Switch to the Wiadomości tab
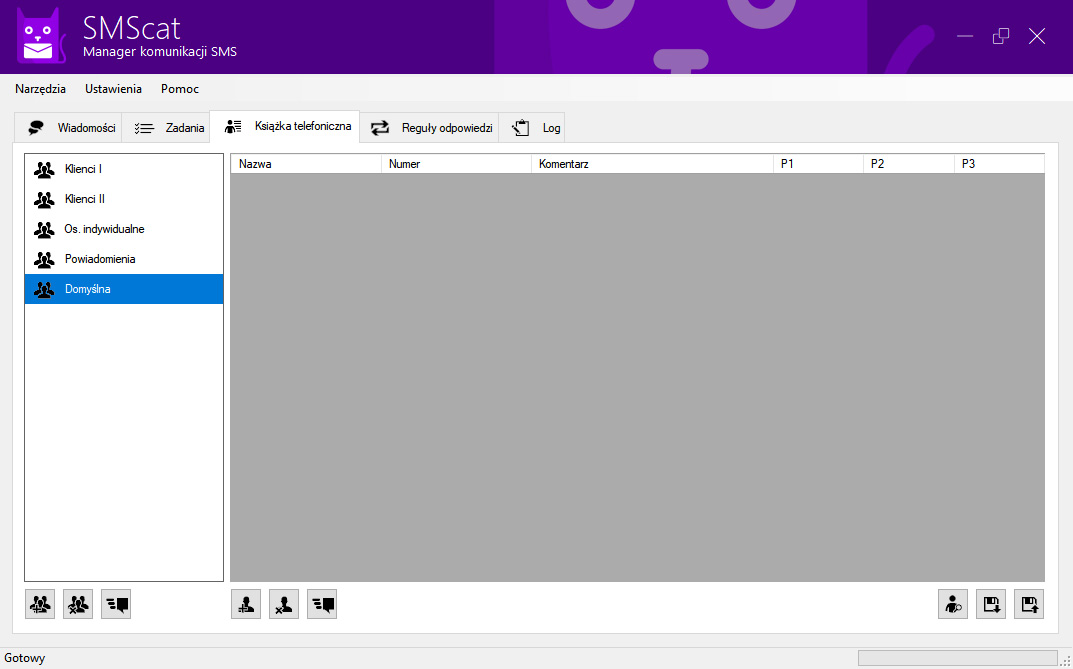 (68, 128)
